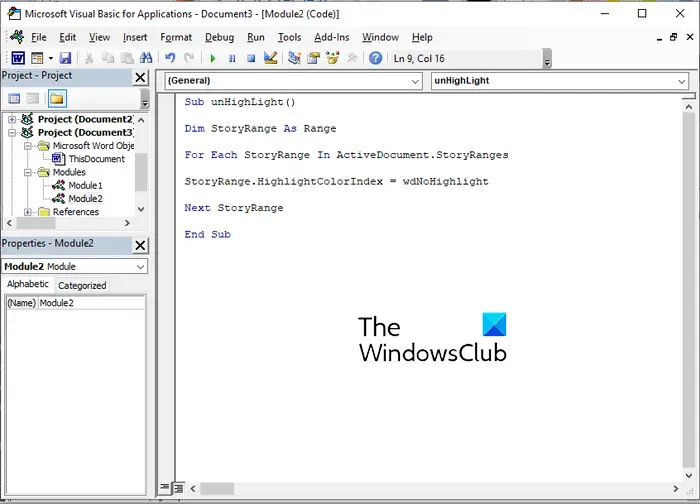Screen dimensions: 700x504
Task: Click the Cut scissors icon
Action: [89, 58]
